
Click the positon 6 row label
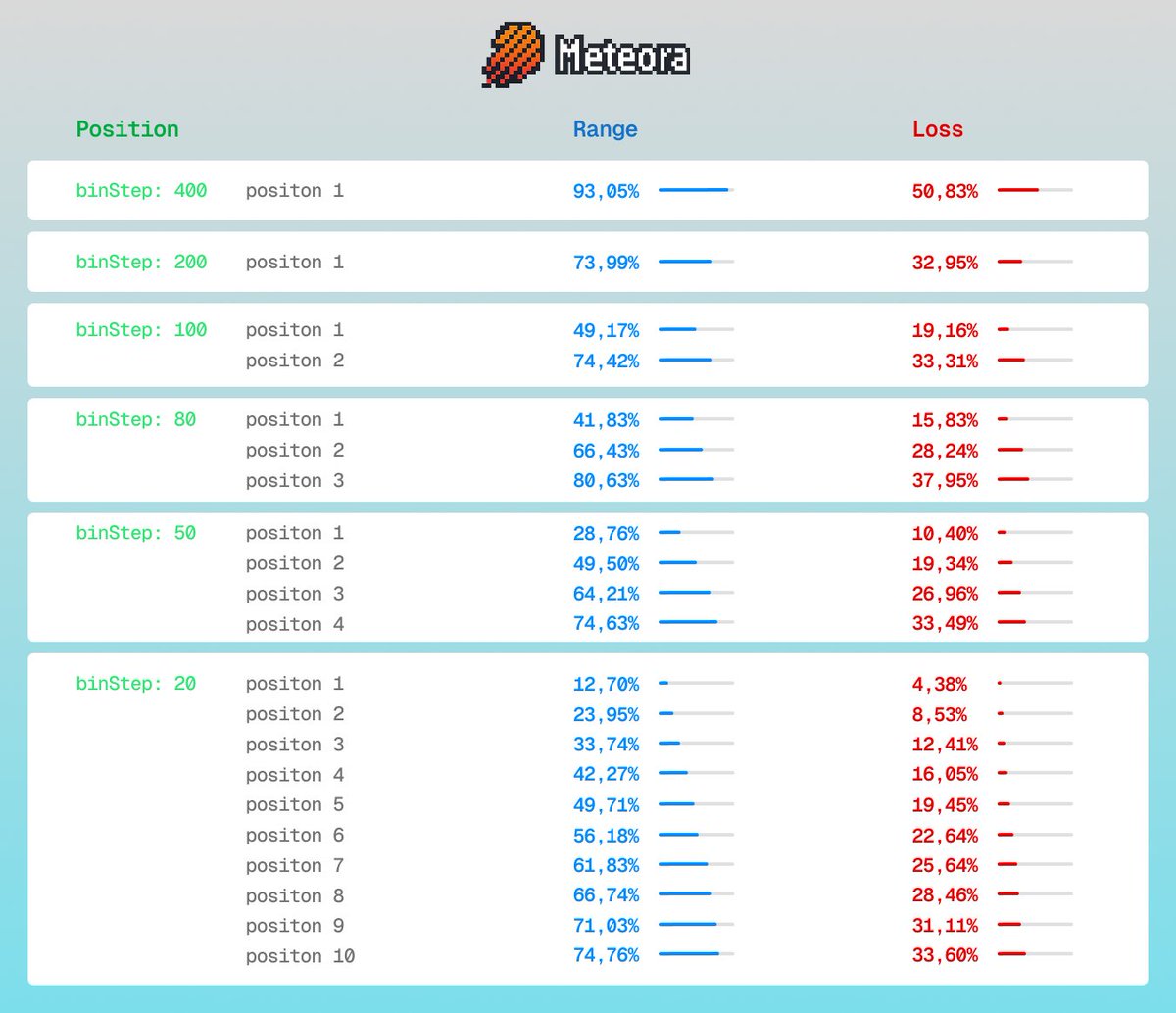point(295,836)
